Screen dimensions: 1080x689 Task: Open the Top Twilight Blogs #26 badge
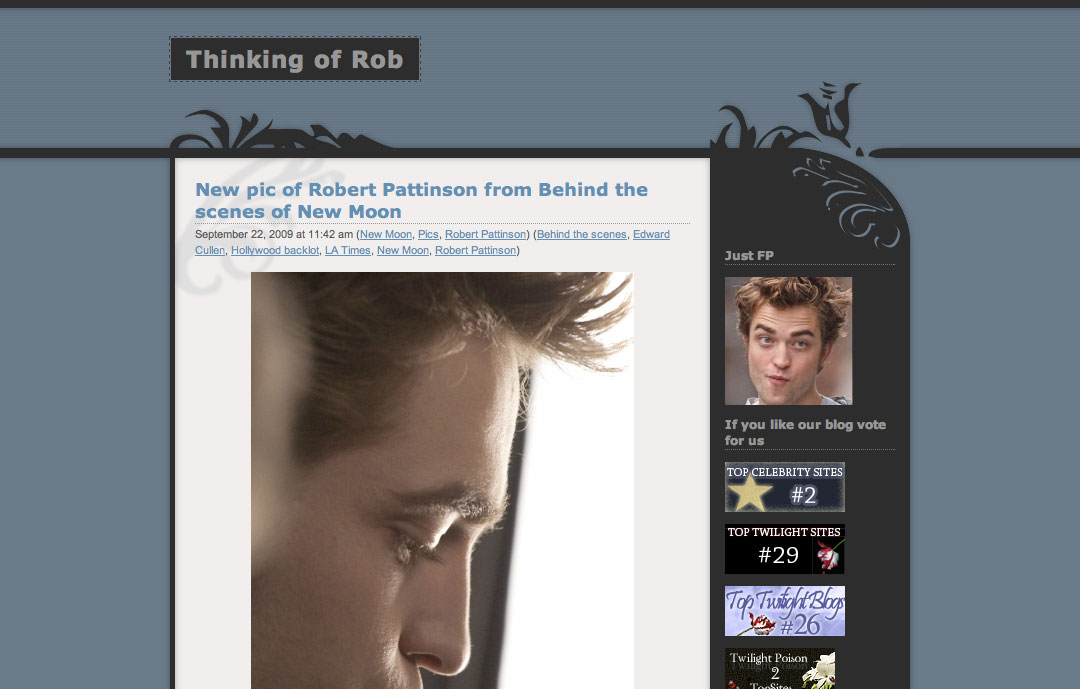click(x=784, y=611)
